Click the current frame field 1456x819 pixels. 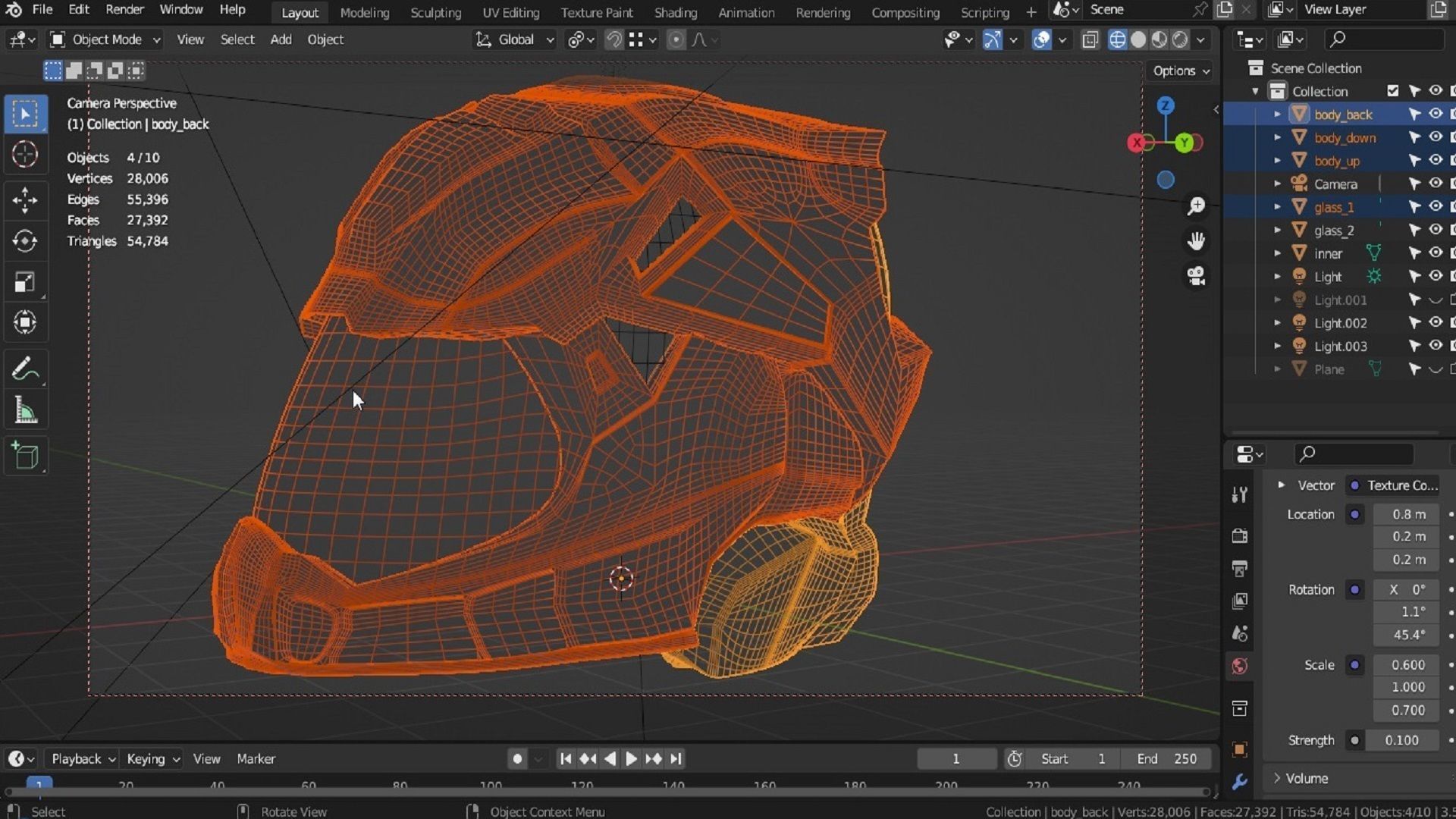956,758
